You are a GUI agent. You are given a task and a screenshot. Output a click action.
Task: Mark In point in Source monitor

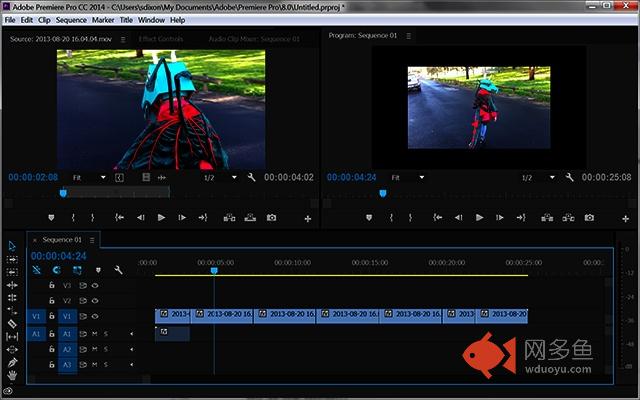[73, 218]
